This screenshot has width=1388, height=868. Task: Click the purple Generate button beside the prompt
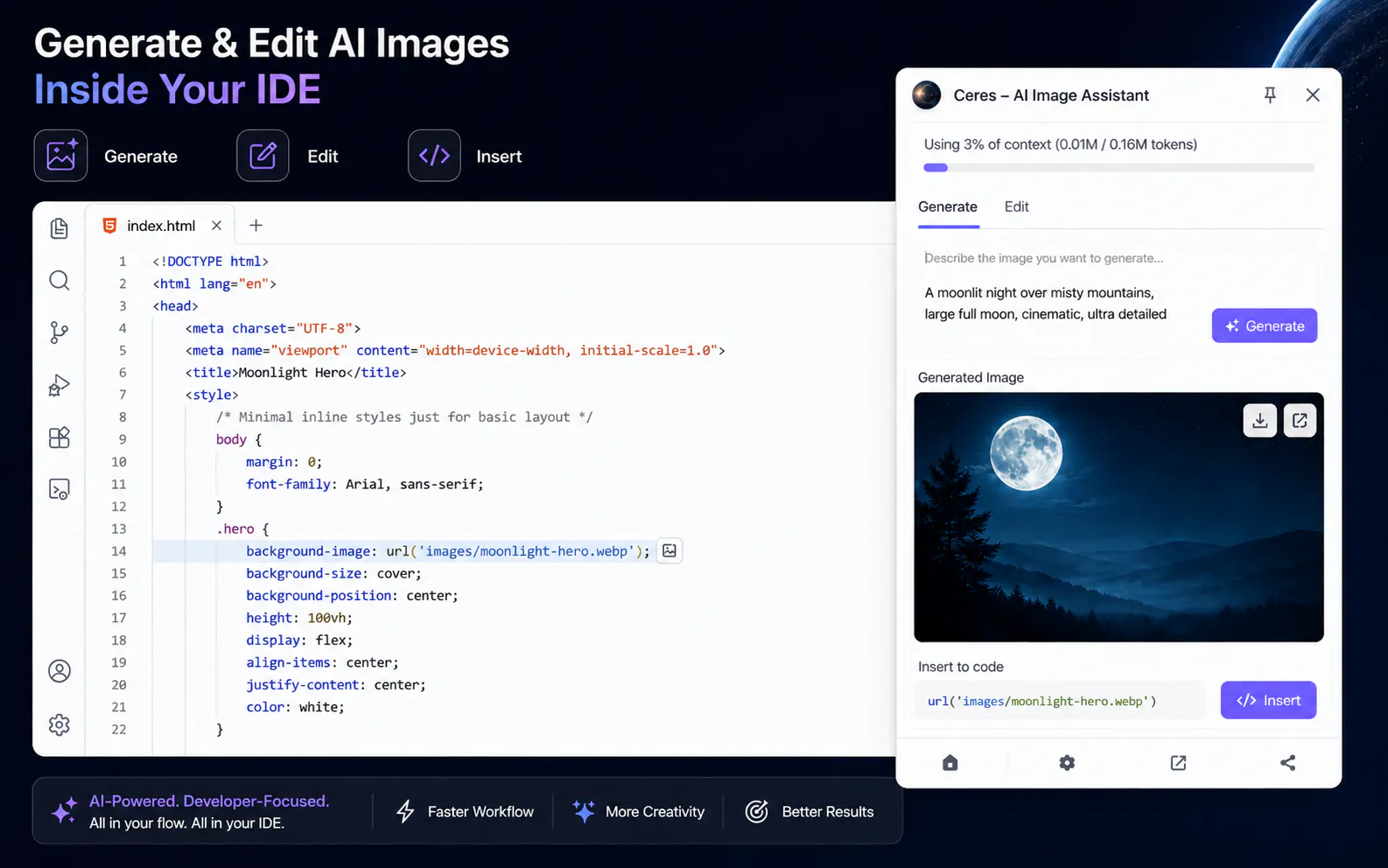point(1265,325)
